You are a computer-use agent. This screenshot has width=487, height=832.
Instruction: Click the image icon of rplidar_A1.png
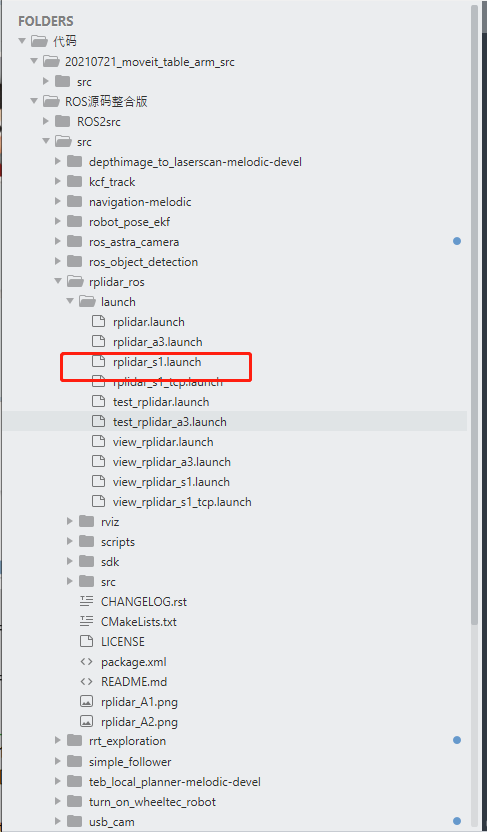[86, 701]
